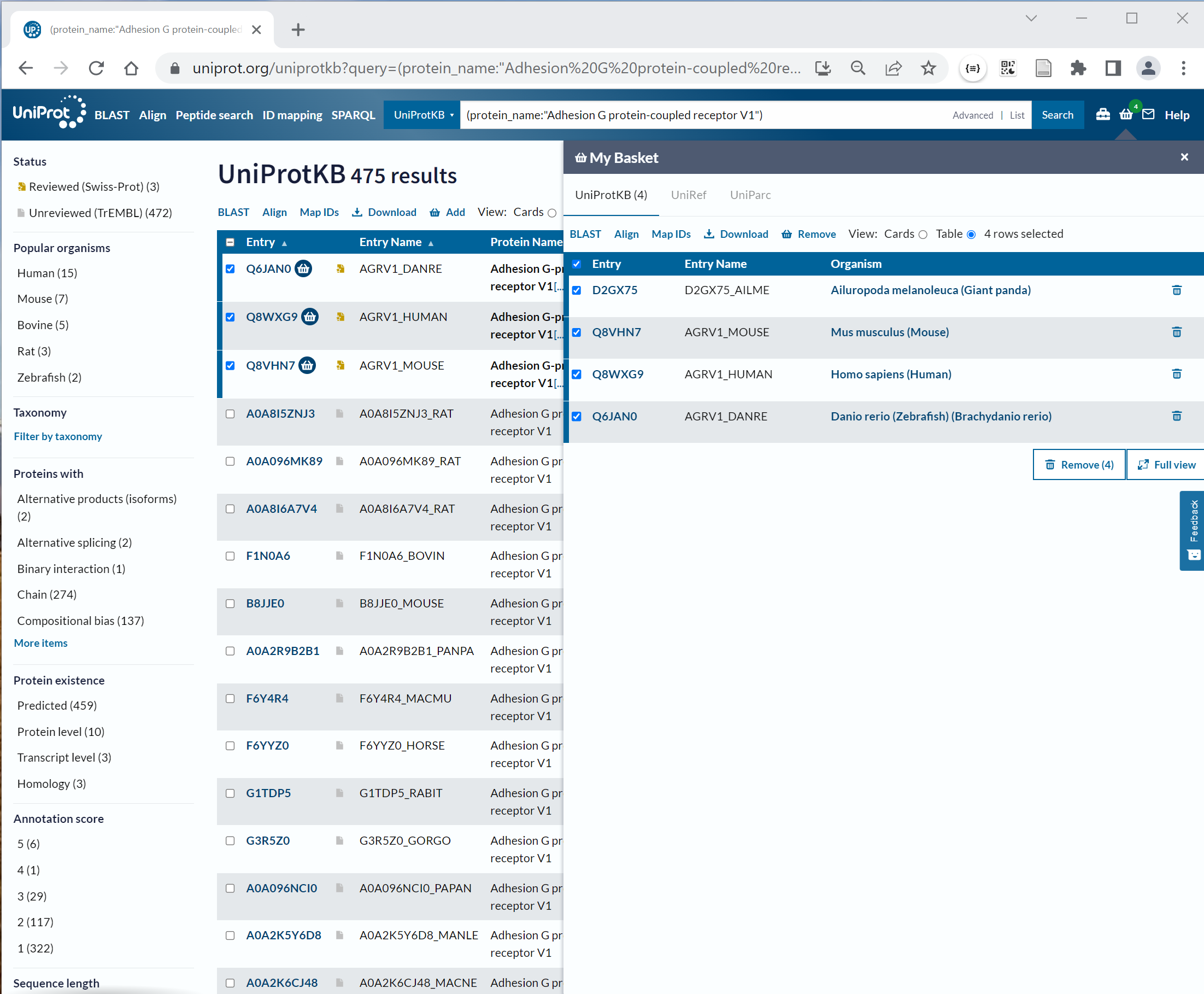1204x994 pixels.
Task: Click the browser extensions puzzle icon
Action: (x=1079, y=68)
